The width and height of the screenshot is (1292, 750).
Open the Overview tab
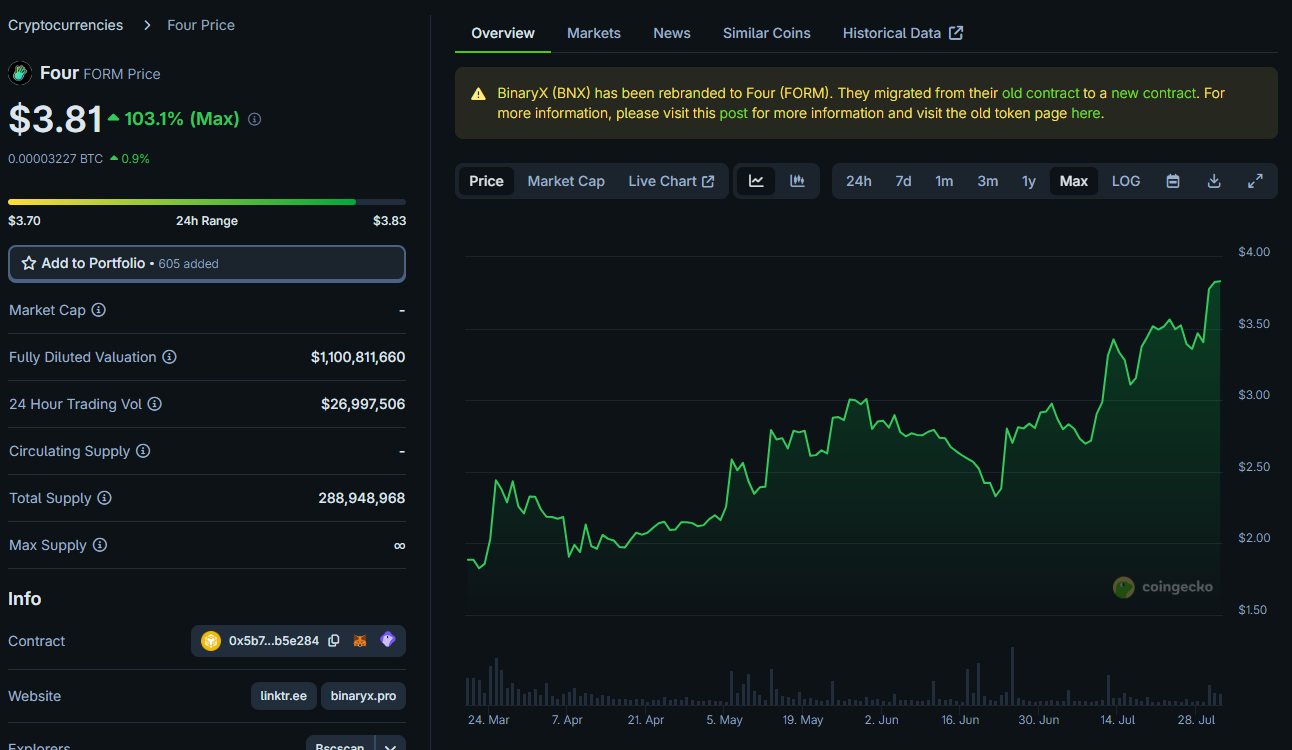coord(503,33)
